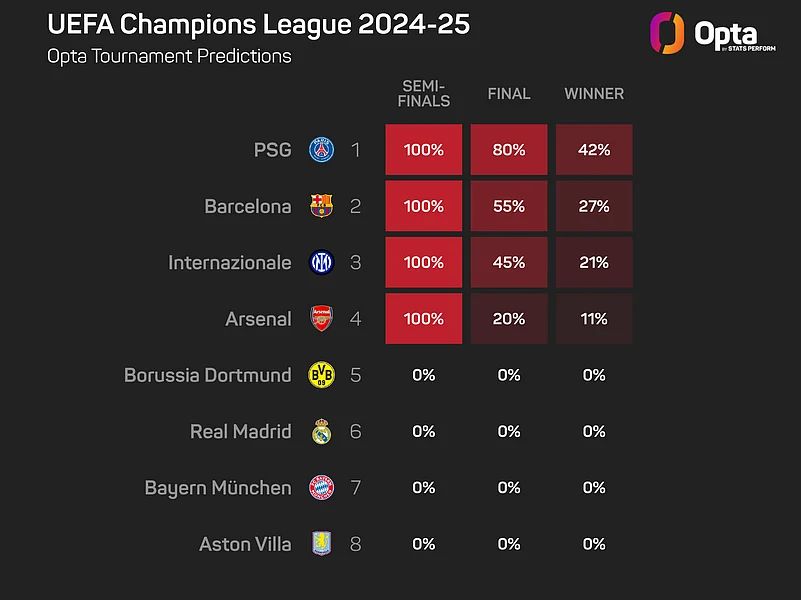801x600 pixels.
Task: Click the Barcelona club crest icon
Action: coord(321,206)
